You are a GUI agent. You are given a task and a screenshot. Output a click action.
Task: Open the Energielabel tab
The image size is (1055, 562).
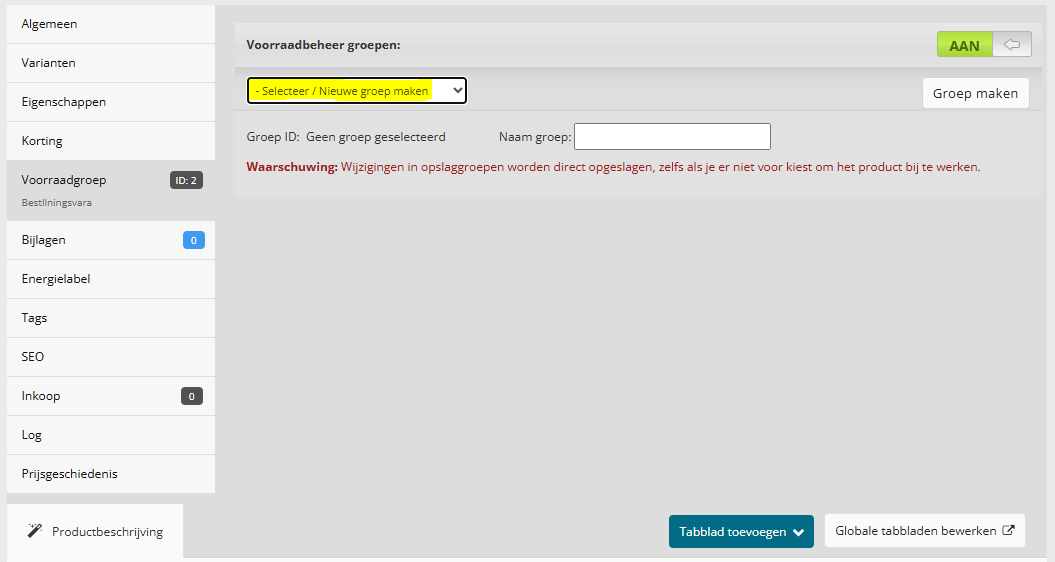pyautogui.click(x=111, y=279)
